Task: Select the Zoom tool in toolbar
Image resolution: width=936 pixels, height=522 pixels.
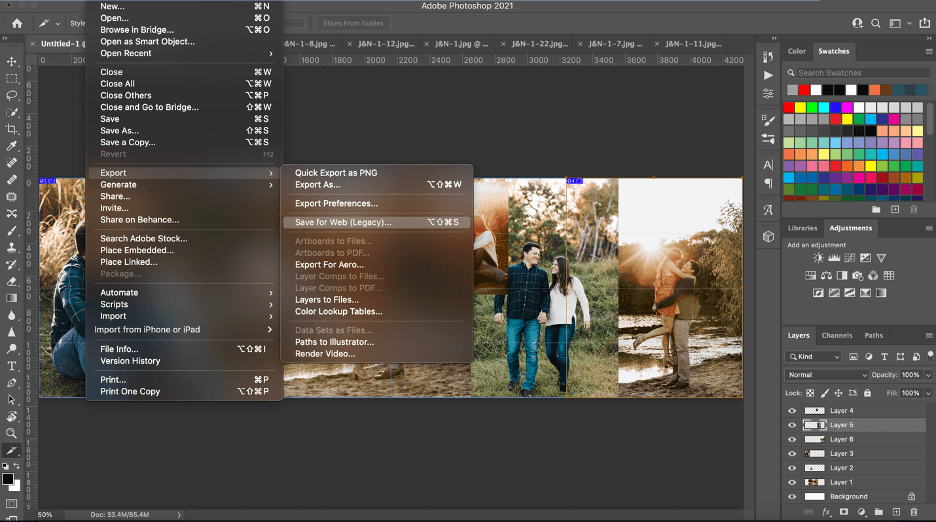Action: click(x=11, y=433)
